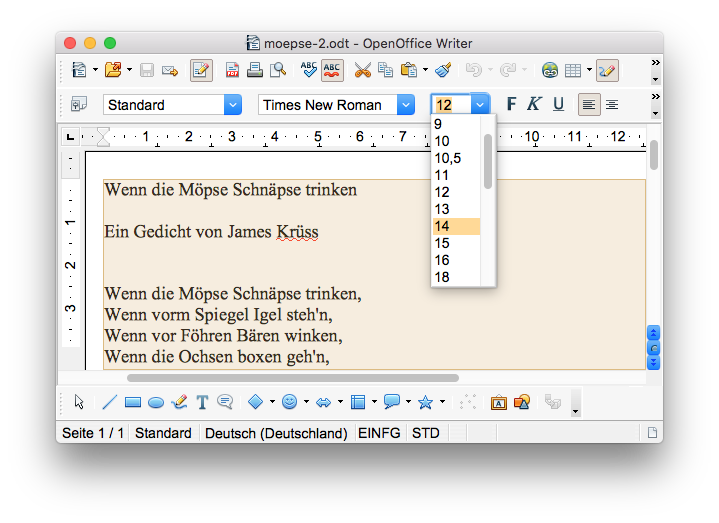Screen dimensions: 719x523
Task: Select the Freeform Line tool
Action: [179, 402]
